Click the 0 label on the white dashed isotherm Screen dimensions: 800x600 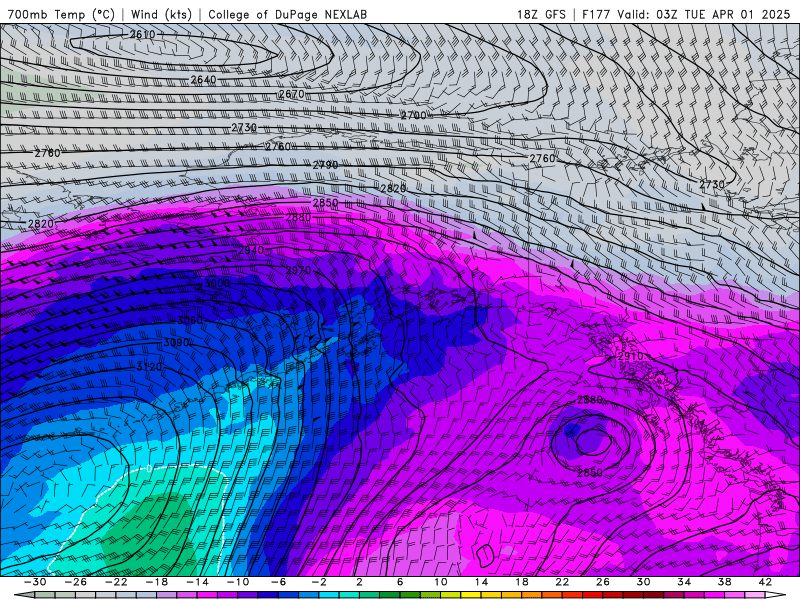point(149,468)
